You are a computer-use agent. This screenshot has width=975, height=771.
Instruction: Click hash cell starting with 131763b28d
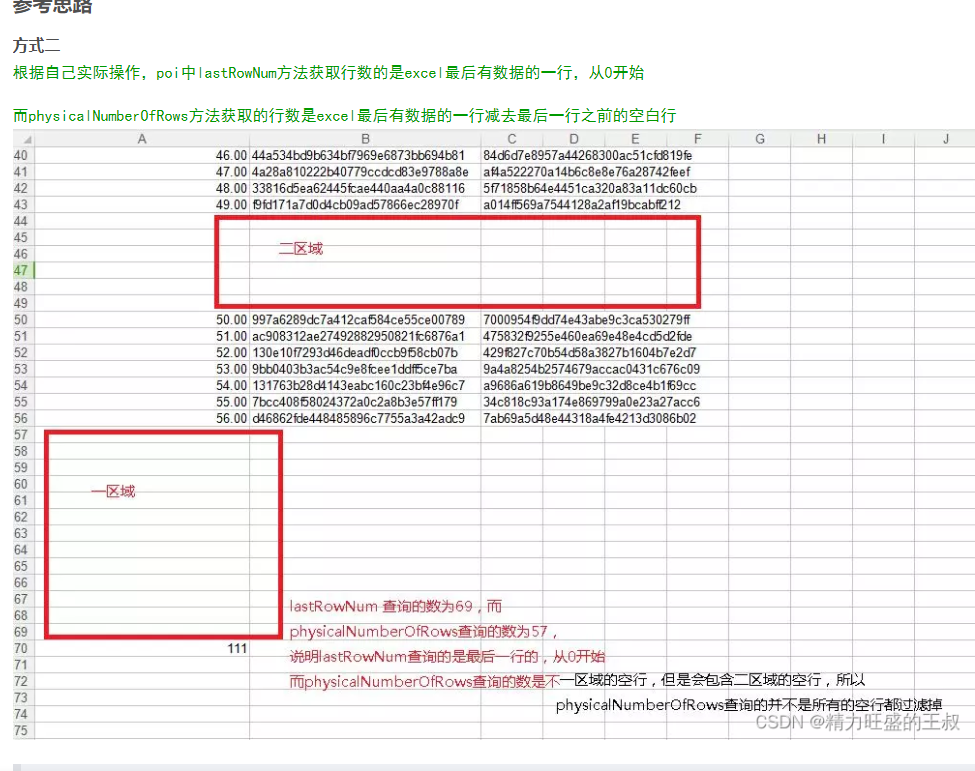click(365, 386)
